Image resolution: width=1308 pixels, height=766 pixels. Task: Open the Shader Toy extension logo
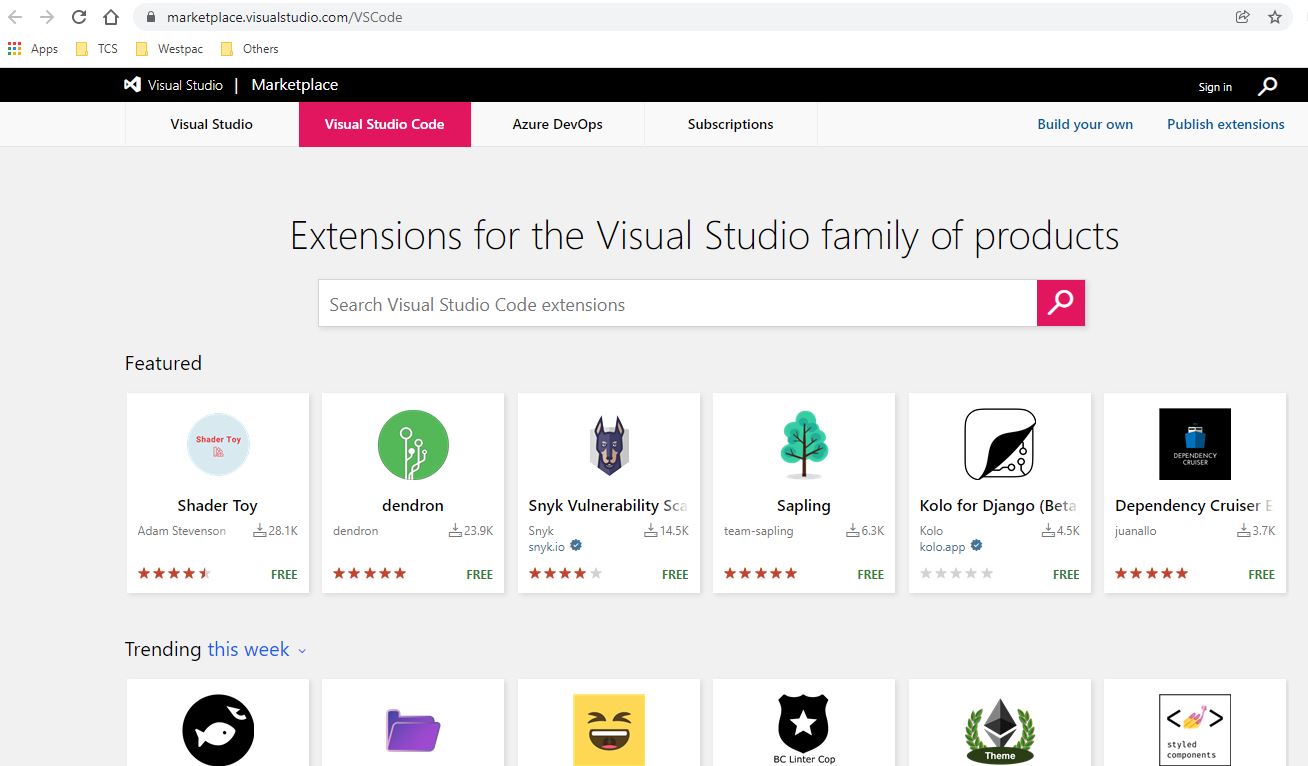tap(218, 443)
